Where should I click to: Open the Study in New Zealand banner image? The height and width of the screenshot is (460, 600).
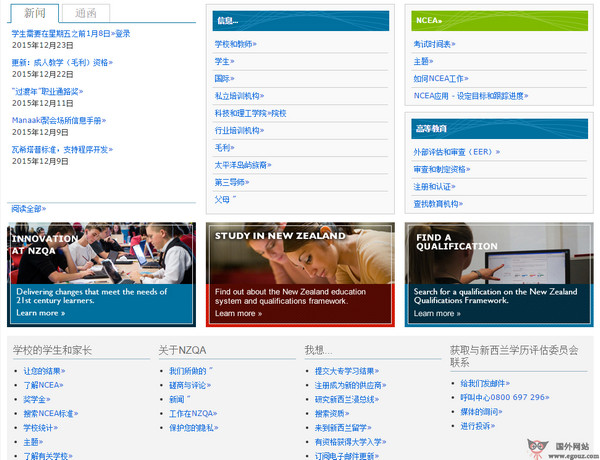coord(300,253)
